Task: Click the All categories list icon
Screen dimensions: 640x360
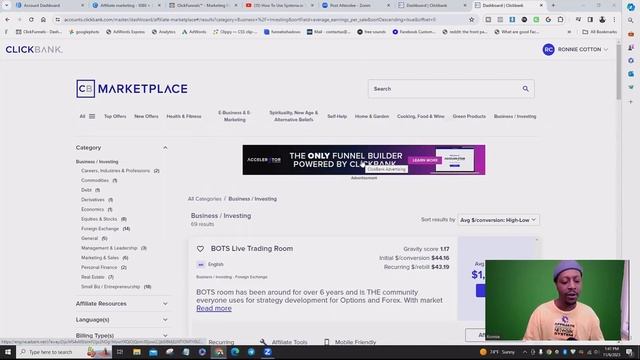Action: click(x=92, y=116)
